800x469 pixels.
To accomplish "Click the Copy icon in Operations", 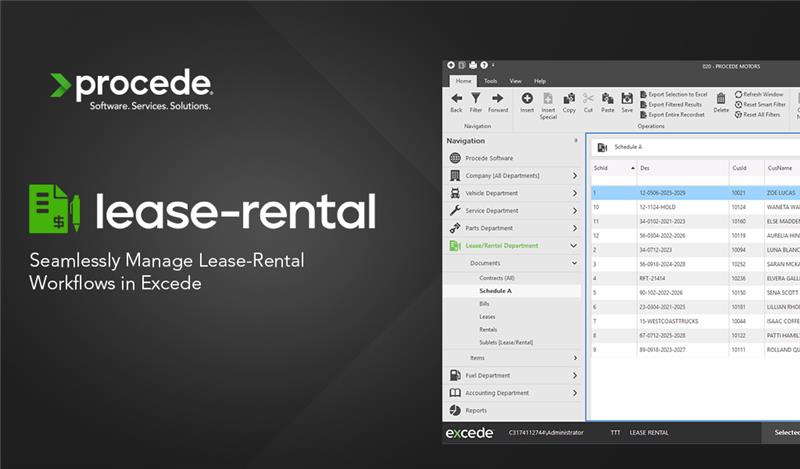I will pyautogui.click(x=569, y=98).
